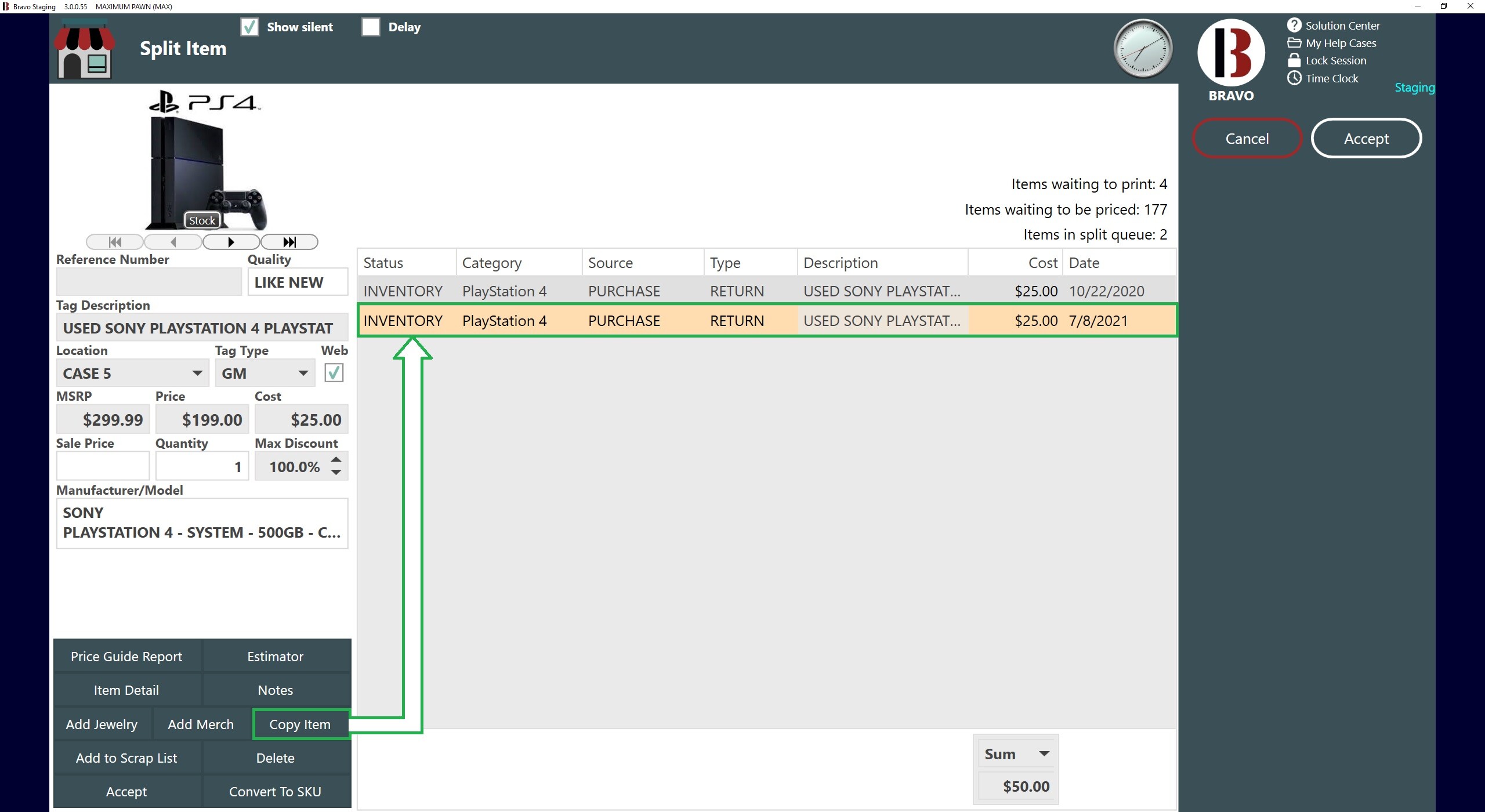Click the Bravo logo
The height and width of the screenshot is (812, 1485).
(1231, 53)
